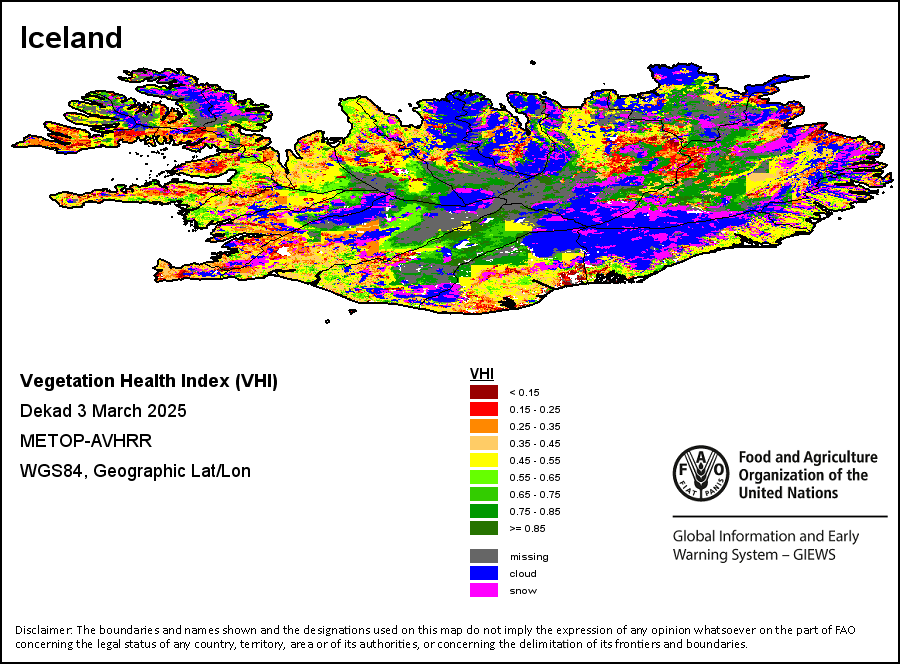
Task: Click the 'cloud' legend label
Action: (x=523, y=573)
